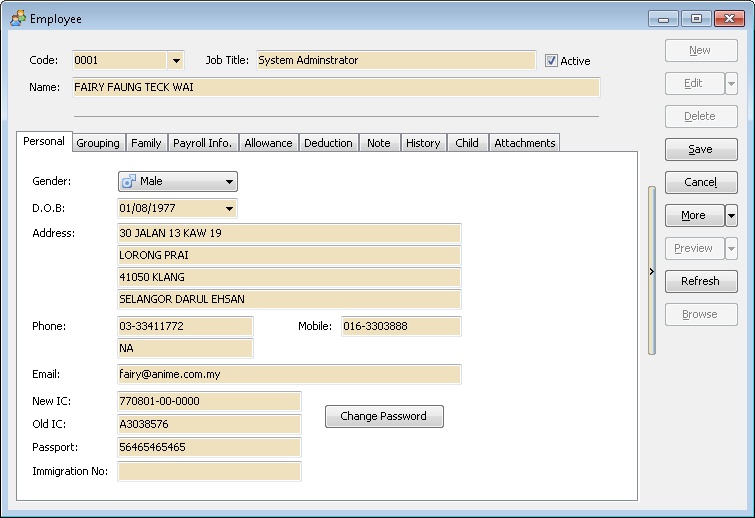Click the empty Immigration No field
755x518 pixels.
coord(209,472)
